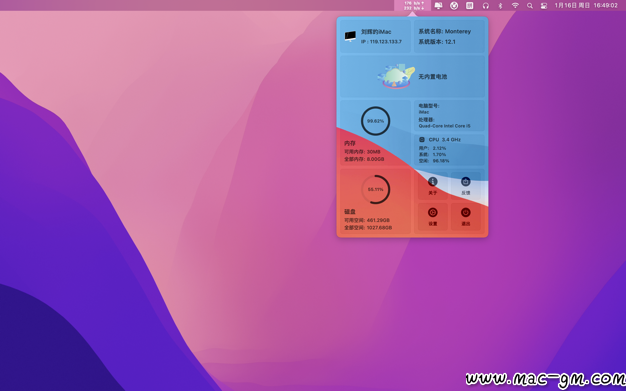The height and width of the screenshot is (391, 626).
Task: Open 设置 (Settings) in the panel
Action: click(432, 216)
